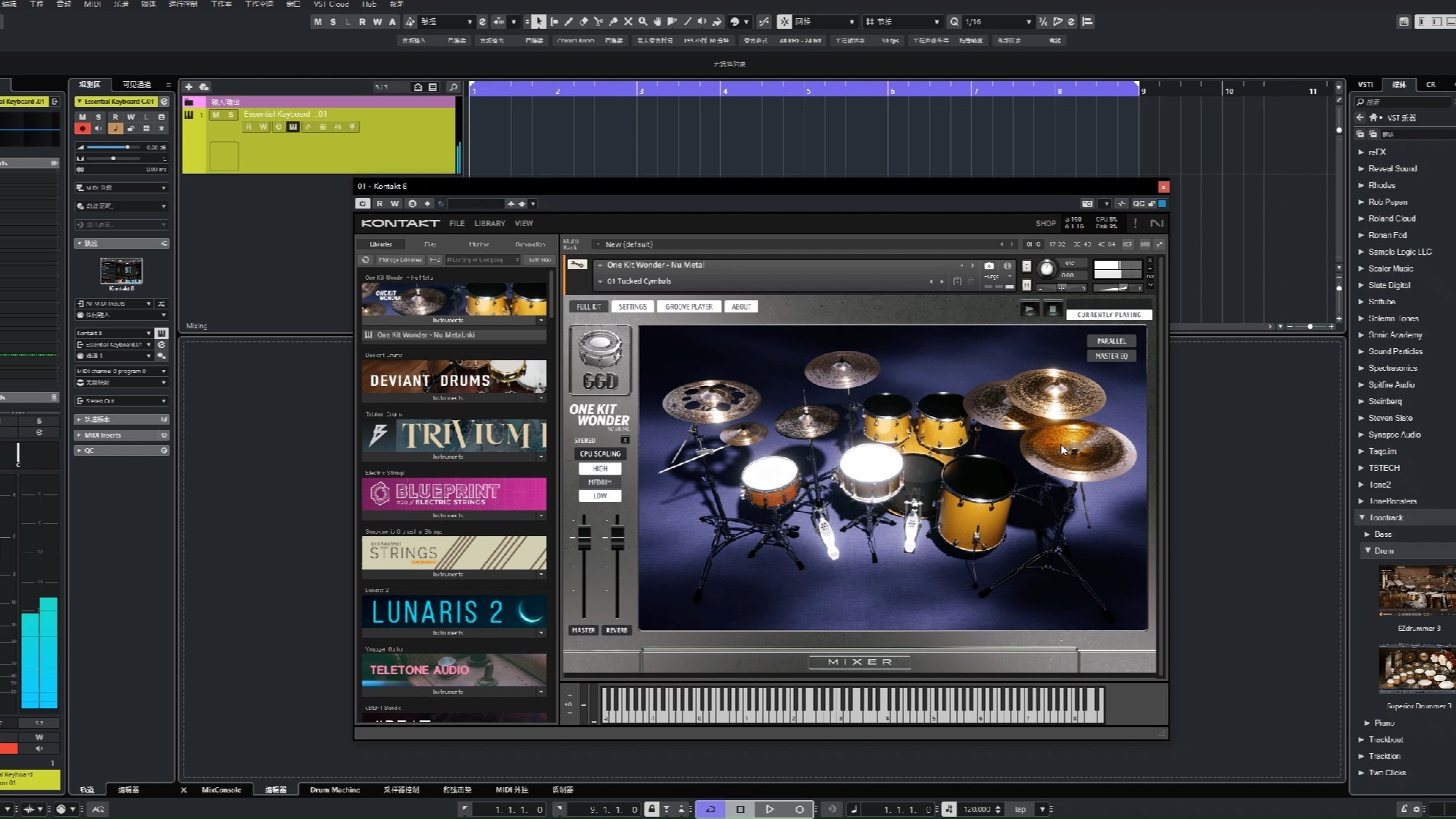
Task: Set CPU scaling to HIGH
Action: pyautogui.click(x=600, y=469)
